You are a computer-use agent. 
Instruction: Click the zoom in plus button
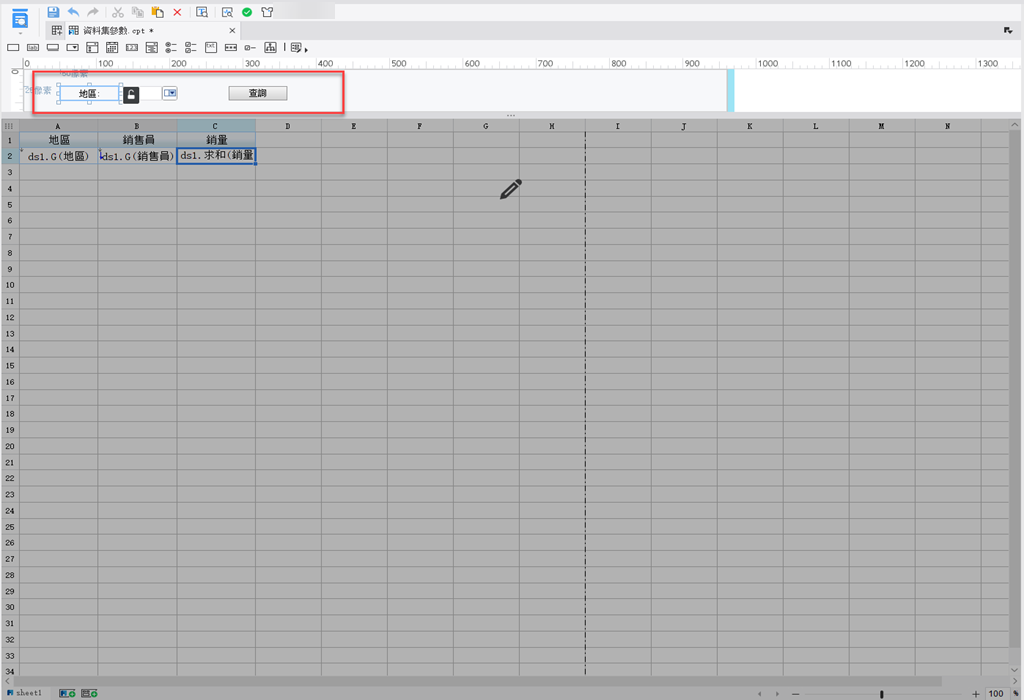pos(976,693)
